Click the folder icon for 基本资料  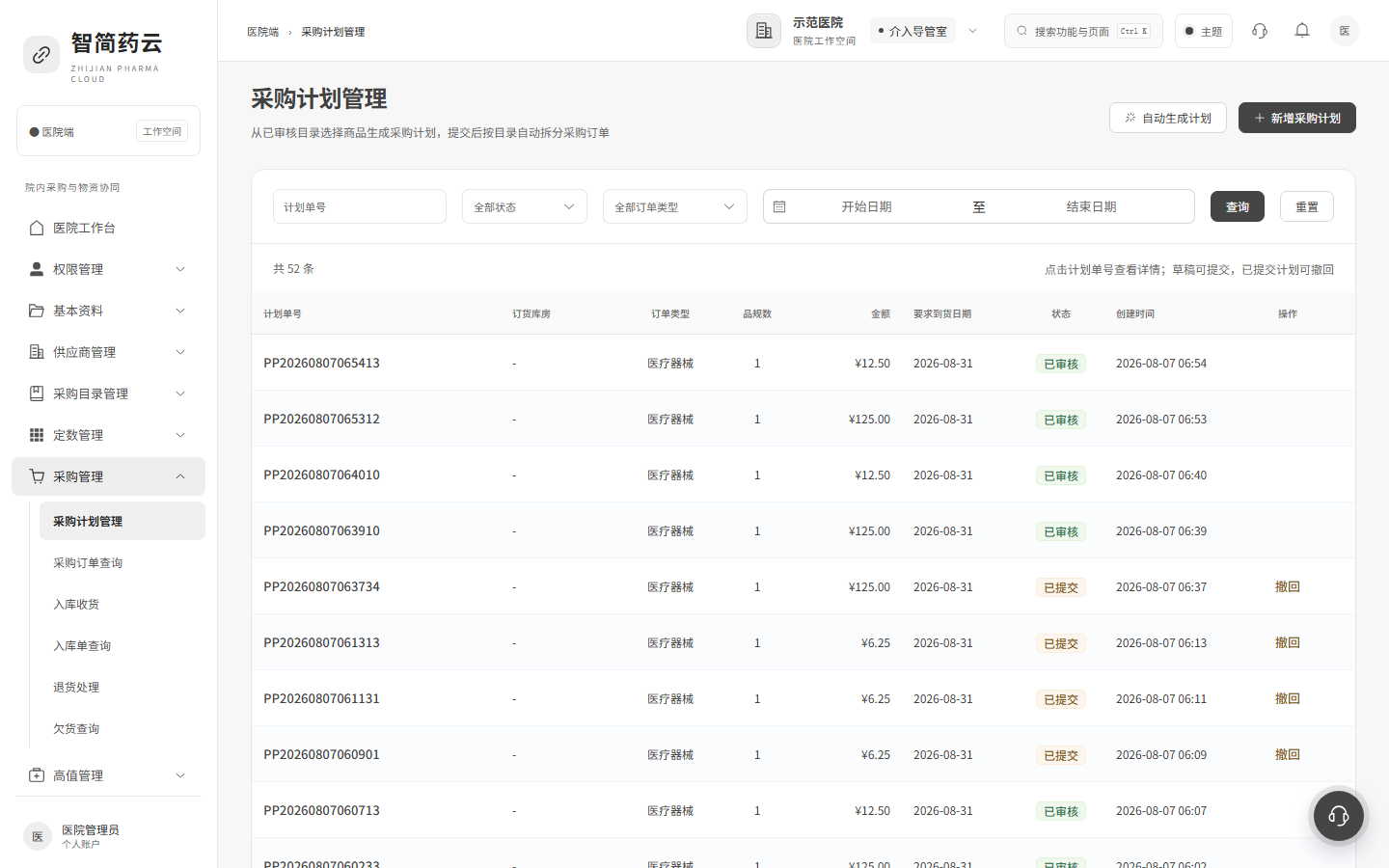point(37,311)
